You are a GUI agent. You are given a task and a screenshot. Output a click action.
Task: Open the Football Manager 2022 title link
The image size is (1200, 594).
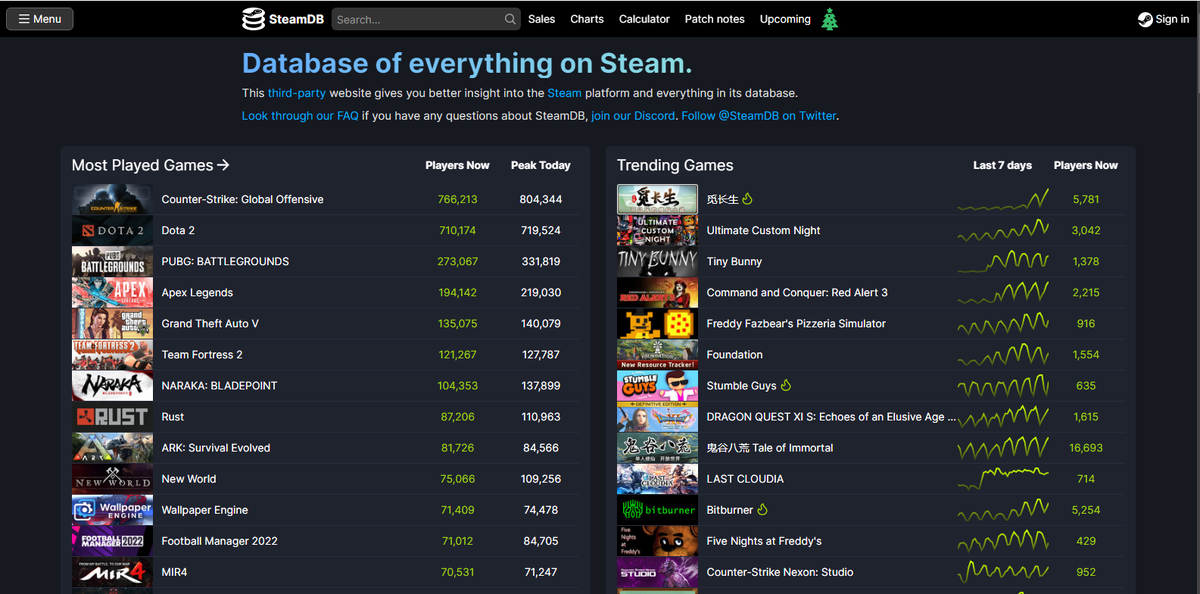tap(220, 540)
